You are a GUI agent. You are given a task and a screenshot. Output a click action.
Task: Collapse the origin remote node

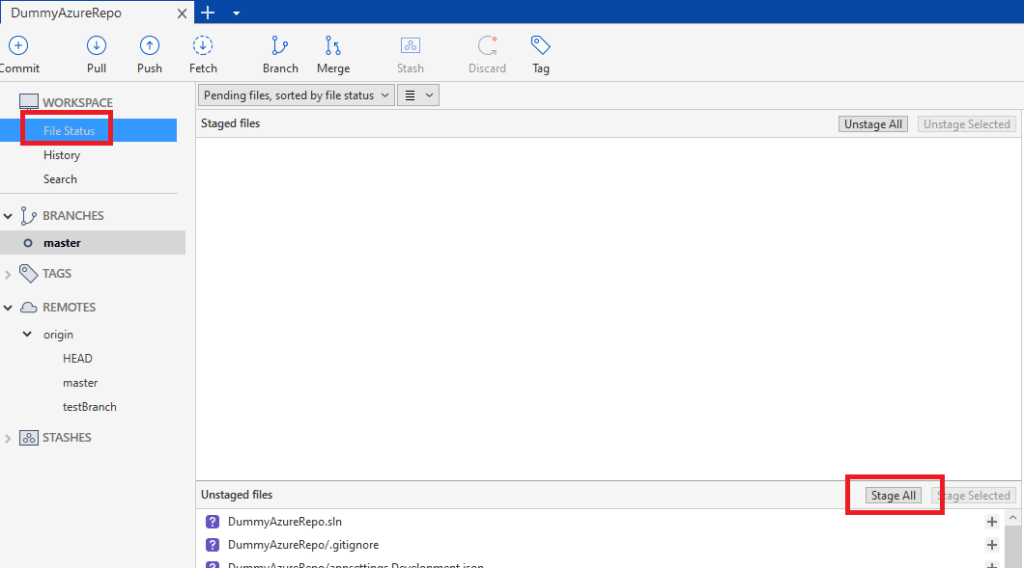click(27, 335)
